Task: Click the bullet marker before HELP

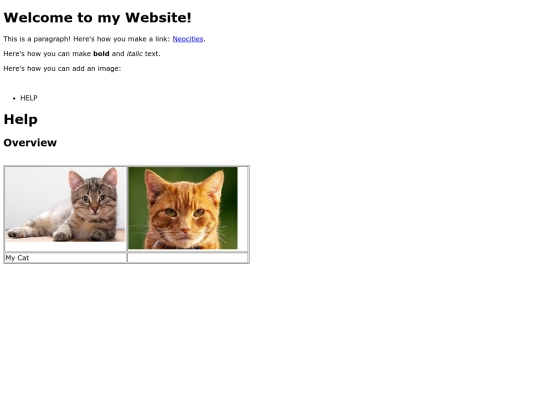Action: tap(14, 98)
